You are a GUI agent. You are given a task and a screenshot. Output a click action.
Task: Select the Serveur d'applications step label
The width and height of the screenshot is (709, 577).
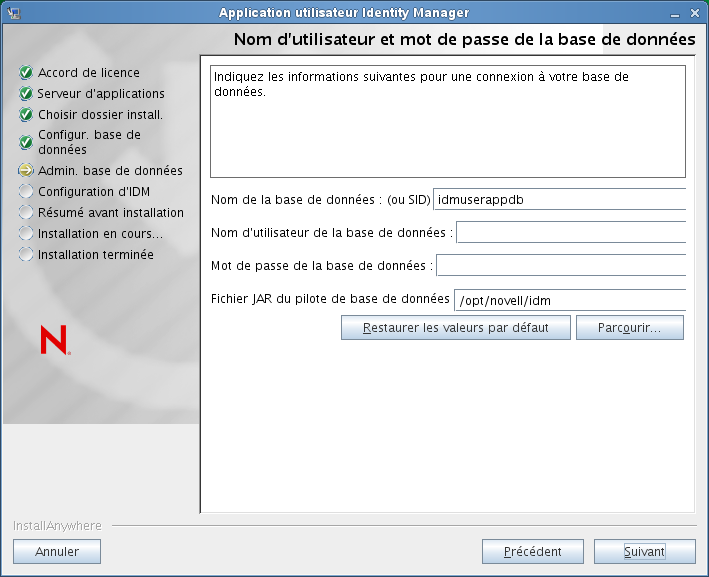[101, 94]
